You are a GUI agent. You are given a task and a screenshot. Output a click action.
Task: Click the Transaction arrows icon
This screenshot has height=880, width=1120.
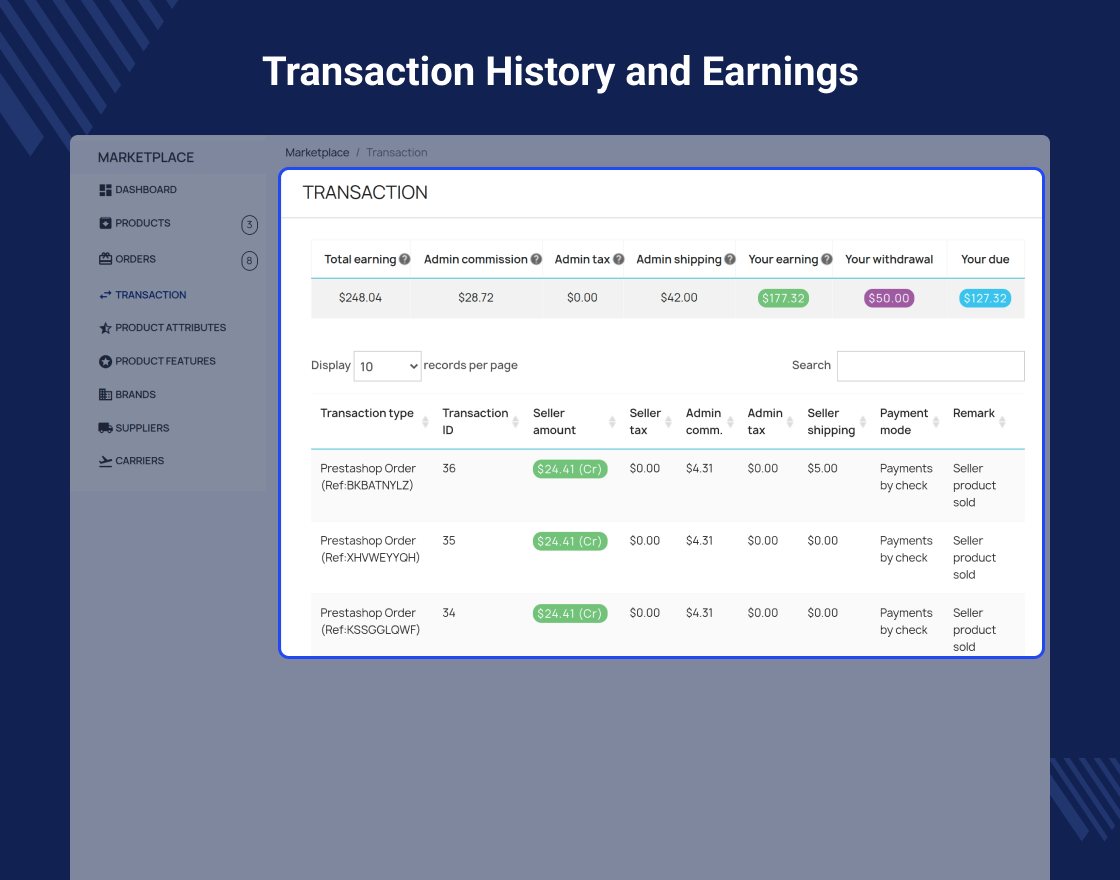coord(105,294)
